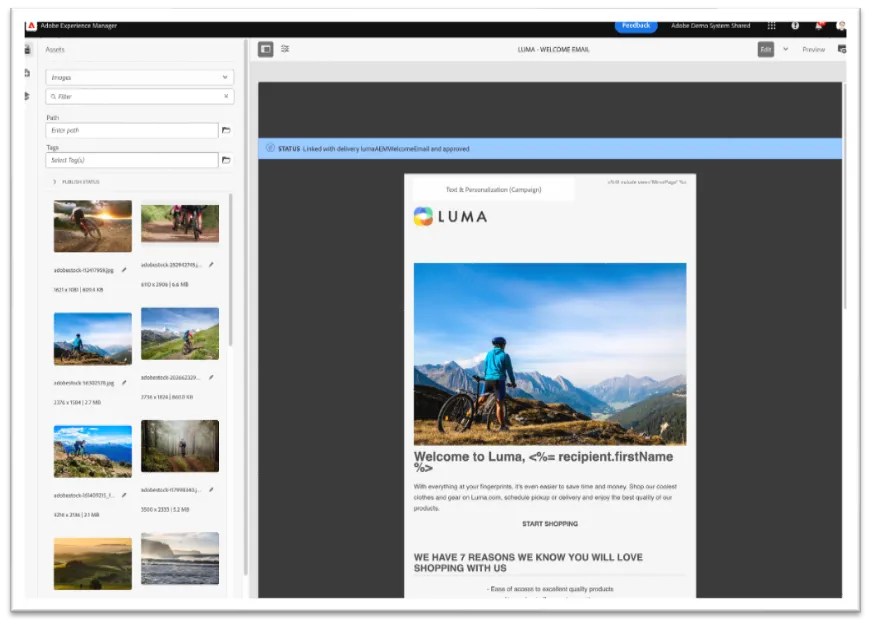The width and height of the screenshot is (872, 626).
Task: Select the golden misty hills thumbnail
Action: pos(93,564)
